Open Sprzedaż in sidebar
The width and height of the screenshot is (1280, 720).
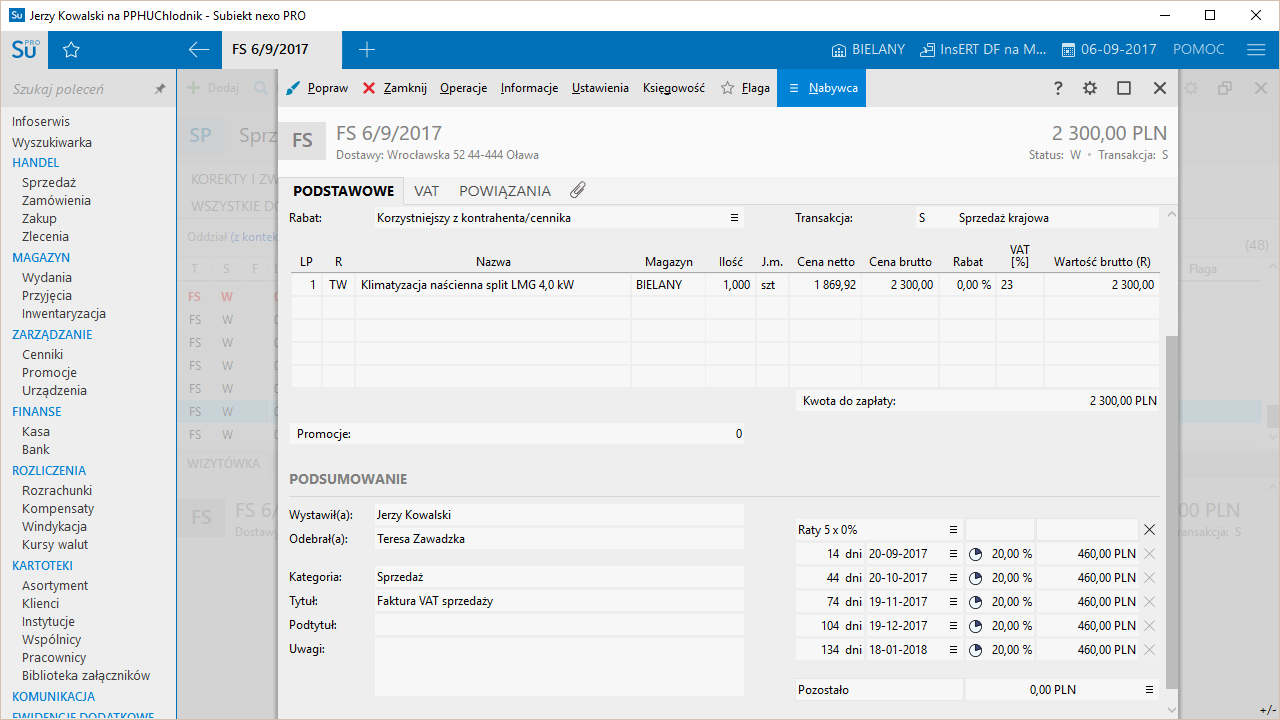49,183
